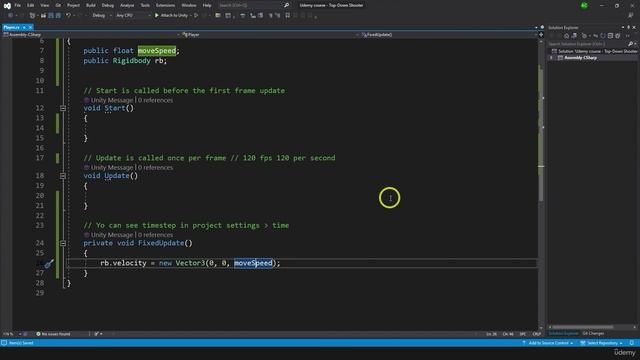Toggle Solution Explorer auto-hide pin
640x360 pixels.
click(629, 27)
